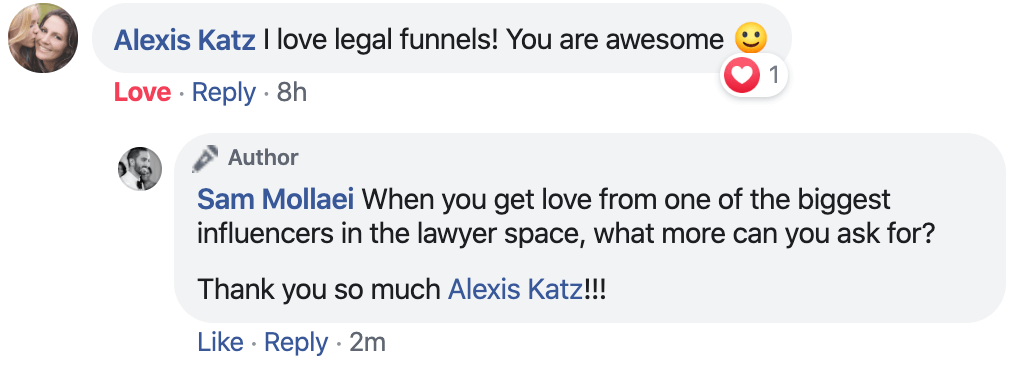This screenshot has height=365, width=1018.
Task: Like Sam Mollaei's reply
Action: [x=221, y=342]
